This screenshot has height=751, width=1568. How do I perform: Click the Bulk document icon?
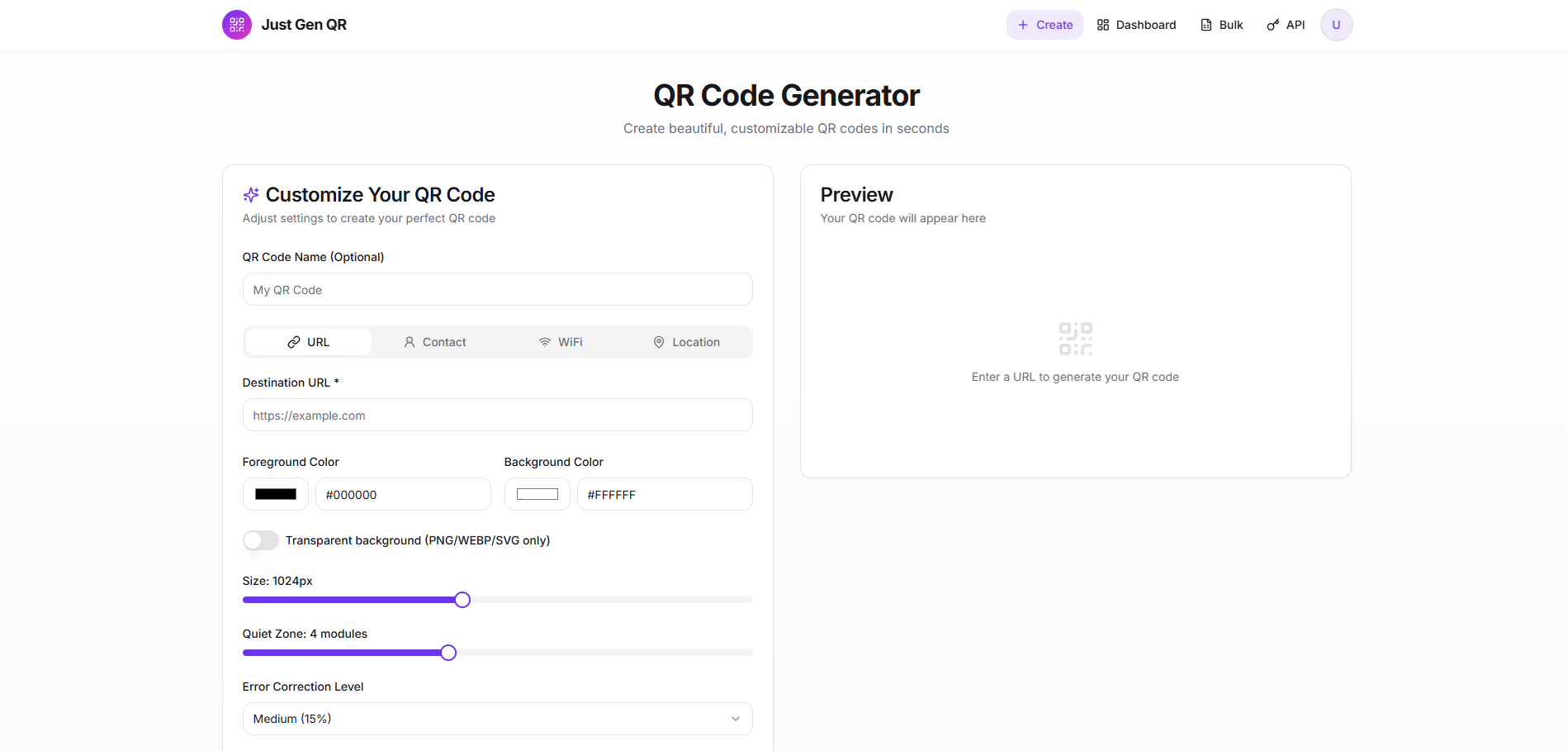(x=1205, y=25)
